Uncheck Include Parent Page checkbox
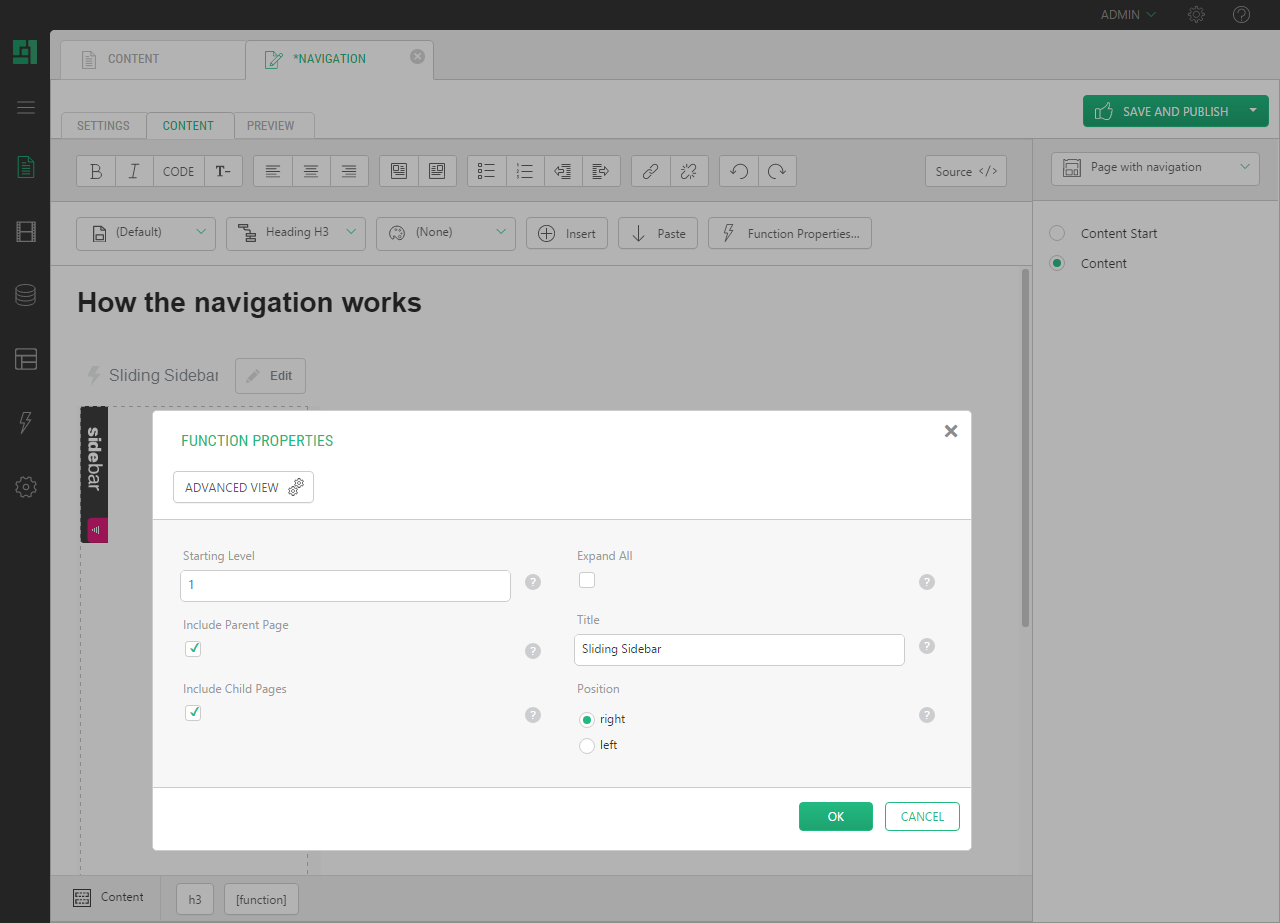The height and width of the screenshot is (923, 1280). pyautogui.click(x=194, y=649)
